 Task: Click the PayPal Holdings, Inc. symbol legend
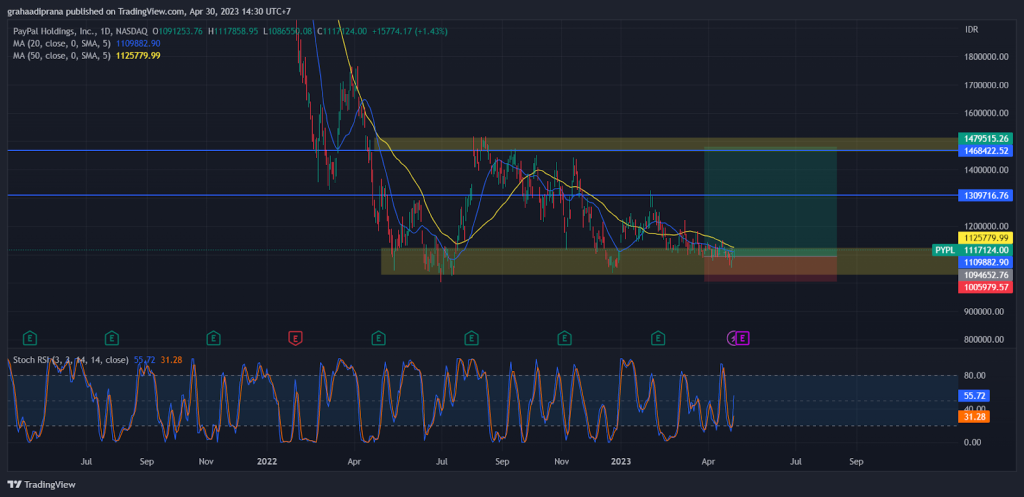80,31
